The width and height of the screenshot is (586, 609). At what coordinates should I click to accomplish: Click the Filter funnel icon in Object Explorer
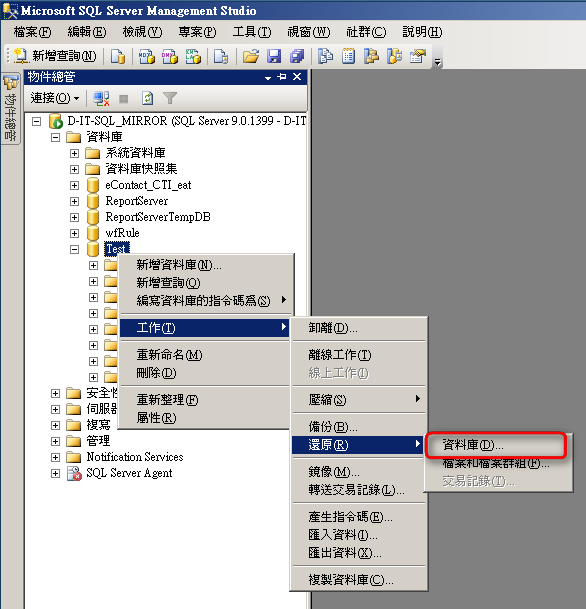(x=170, y=99)
